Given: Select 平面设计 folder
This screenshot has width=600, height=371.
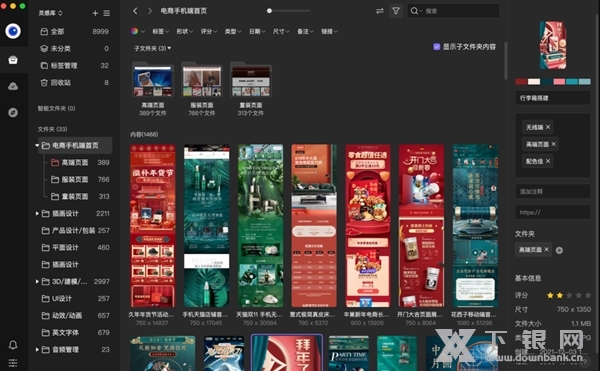Looking at the screenshot, I should (75, 247).
